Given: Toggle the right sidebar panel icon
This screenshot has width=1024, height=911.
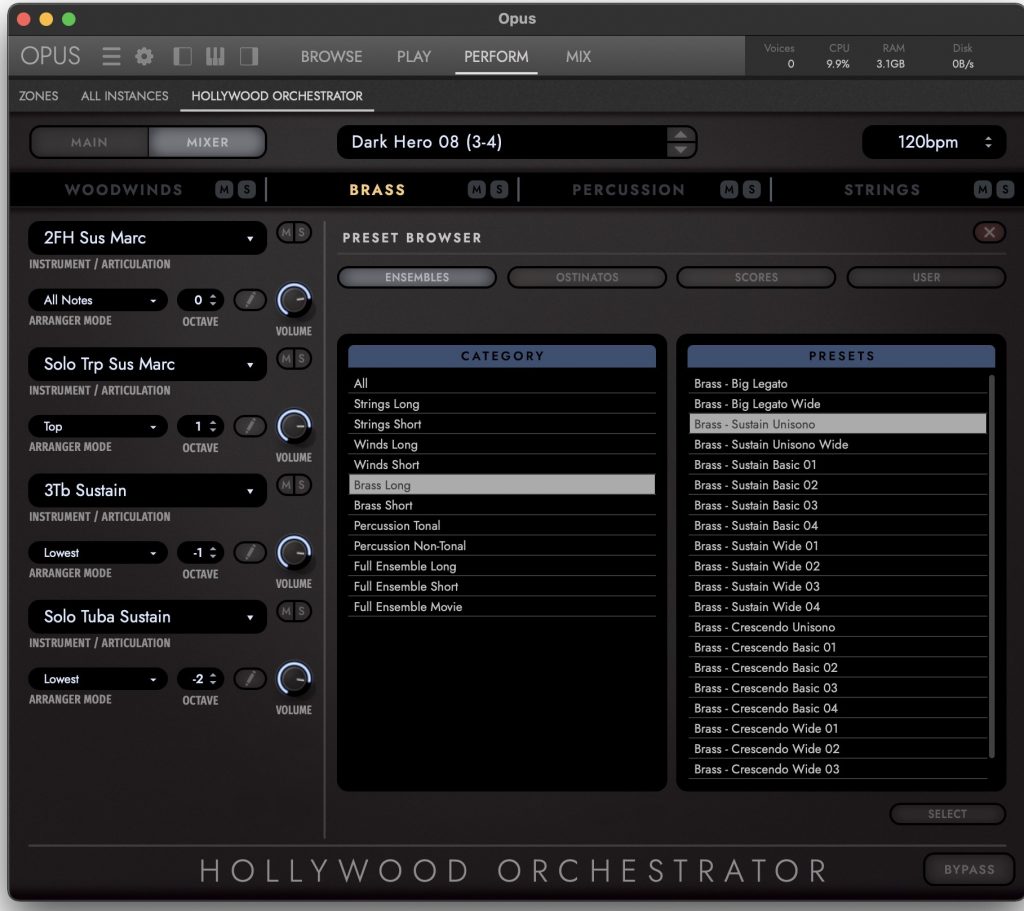Looking at the screenshot, I should 249,56.
